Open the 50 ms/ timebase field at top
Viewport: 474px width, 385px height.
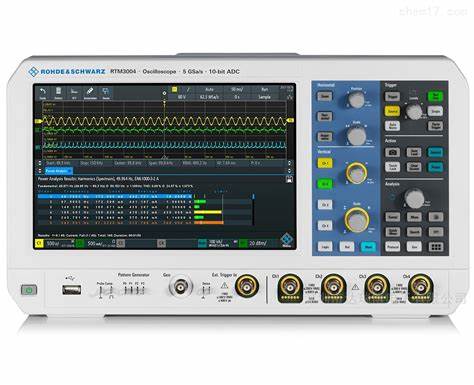(237, 89)
